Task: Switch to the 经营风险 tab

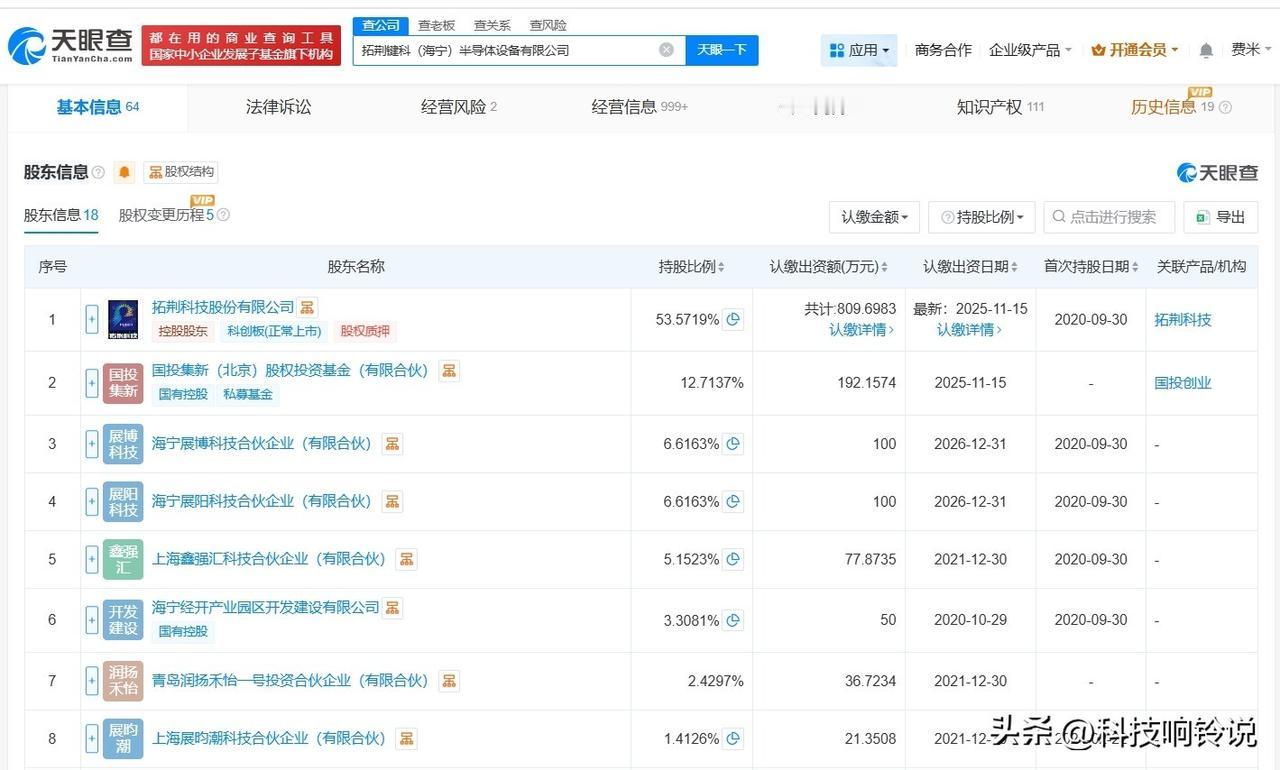Action: pyautogui.click(x=459, y=107)
